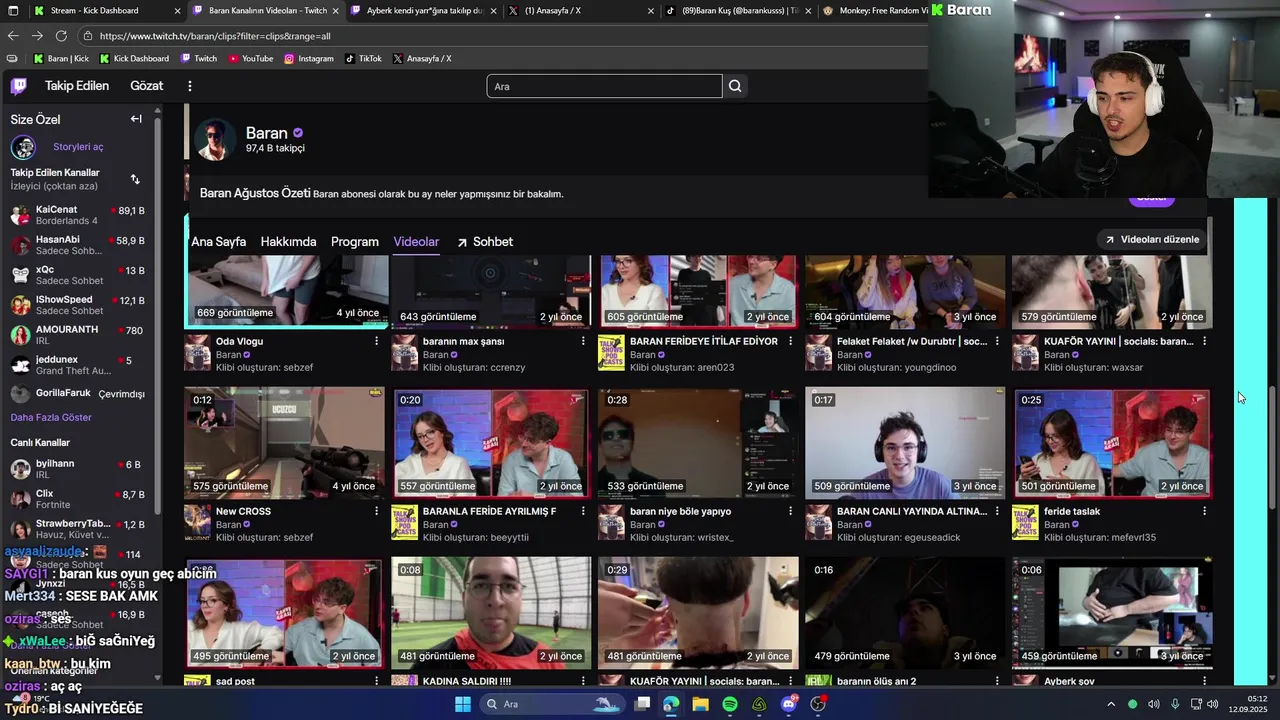Open byilhann live channel in sidebar
Screen dimensions: 1280x720
point(78,469)
